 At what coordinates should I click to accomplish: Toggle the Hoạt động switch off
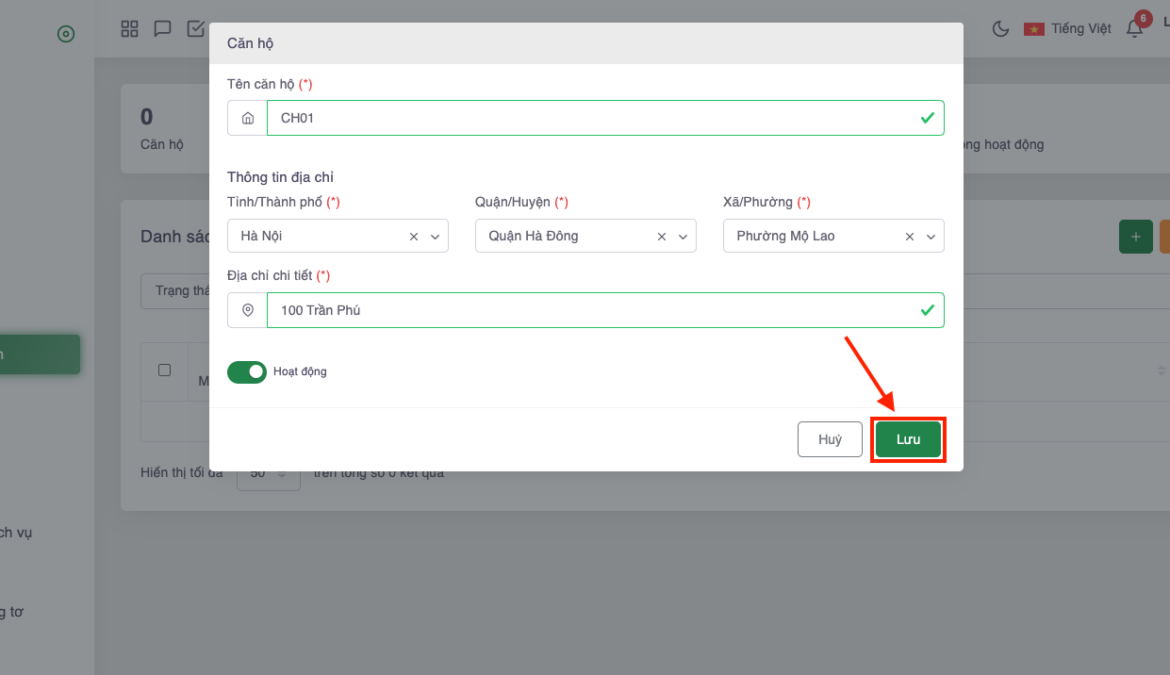[x=247, y=372]
